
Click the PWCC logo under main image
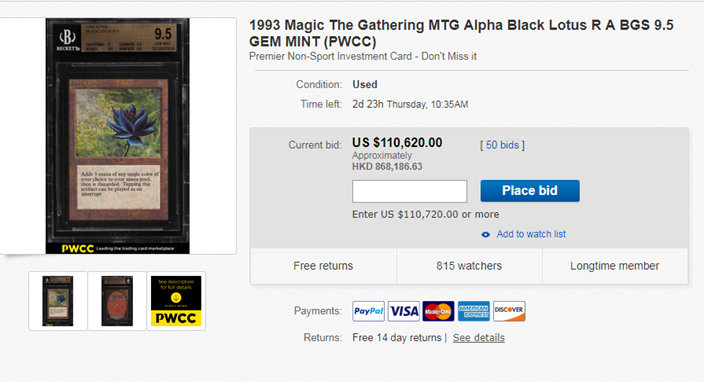pyautogui.click(x=77, y=249)
